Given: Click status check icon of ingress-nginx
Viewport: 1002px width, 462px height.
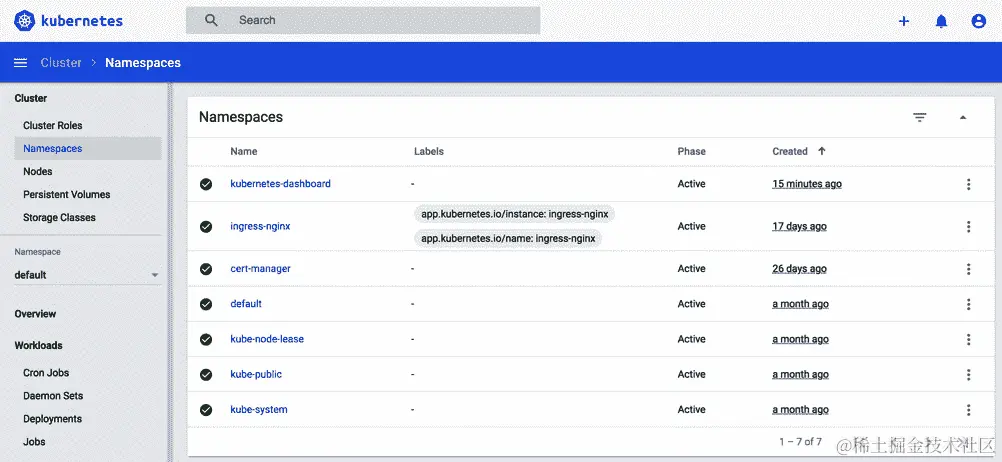Looking at the screenshot, I should coord(206,226).
